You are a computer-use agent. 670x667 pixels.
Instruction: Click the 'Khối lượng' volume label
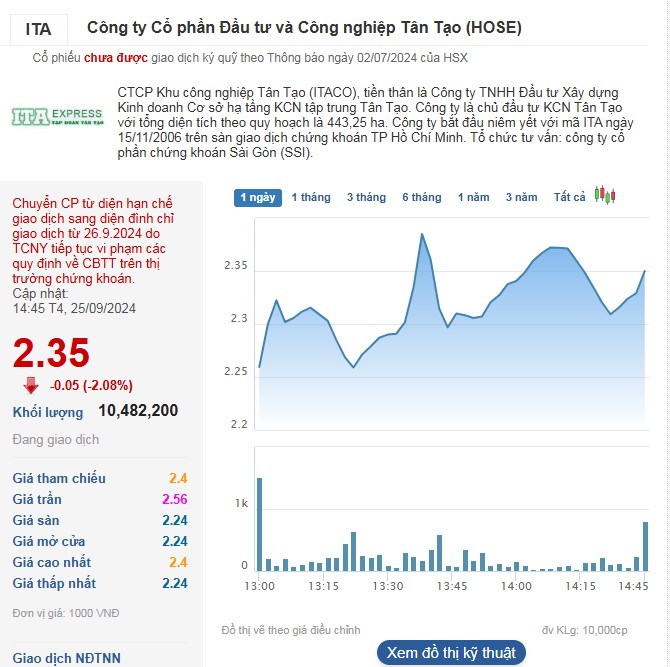[48, 412]
